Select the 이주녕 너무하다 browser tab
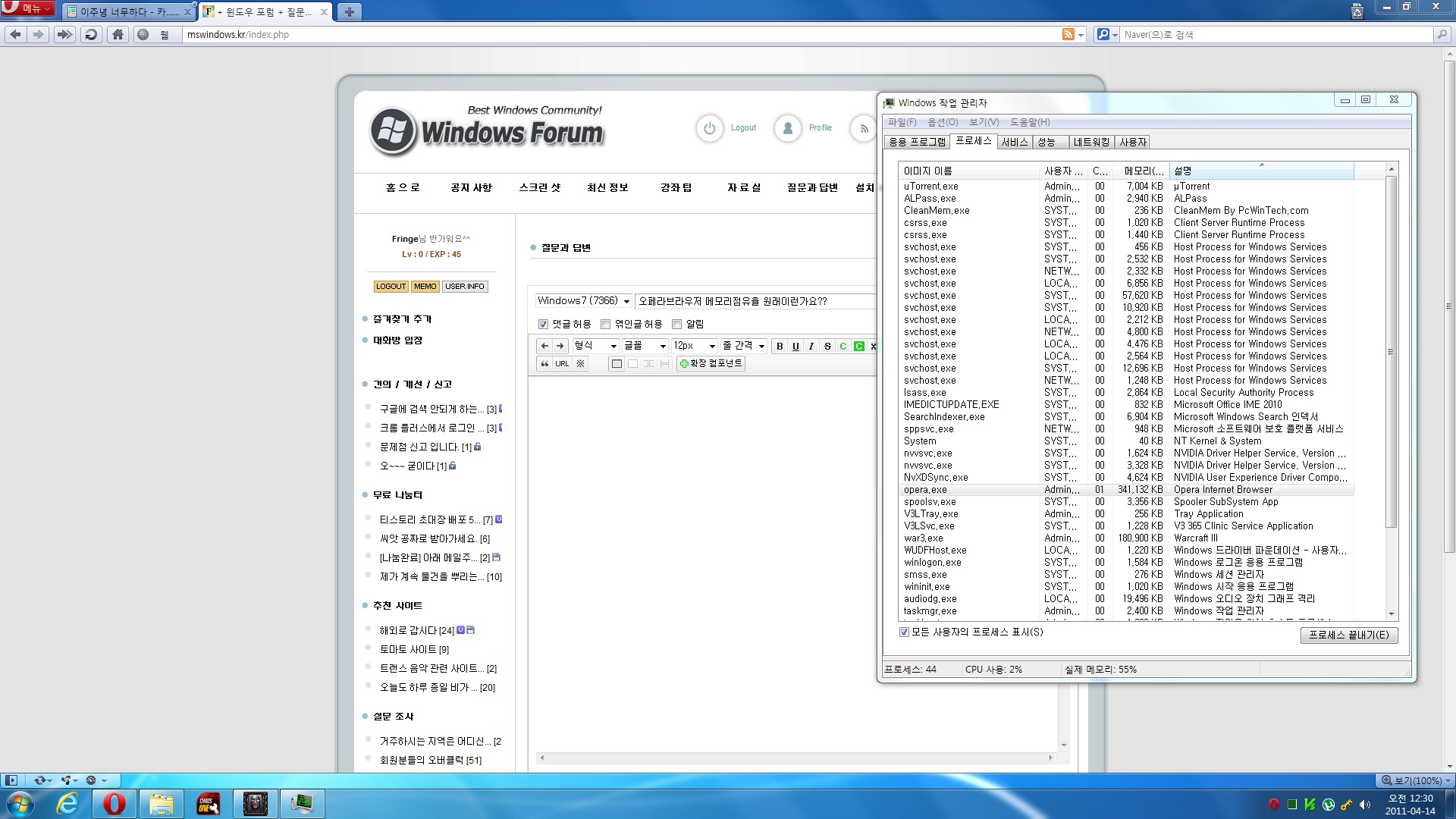This screenshot has width=1456, height=819. tap(129, 11)
